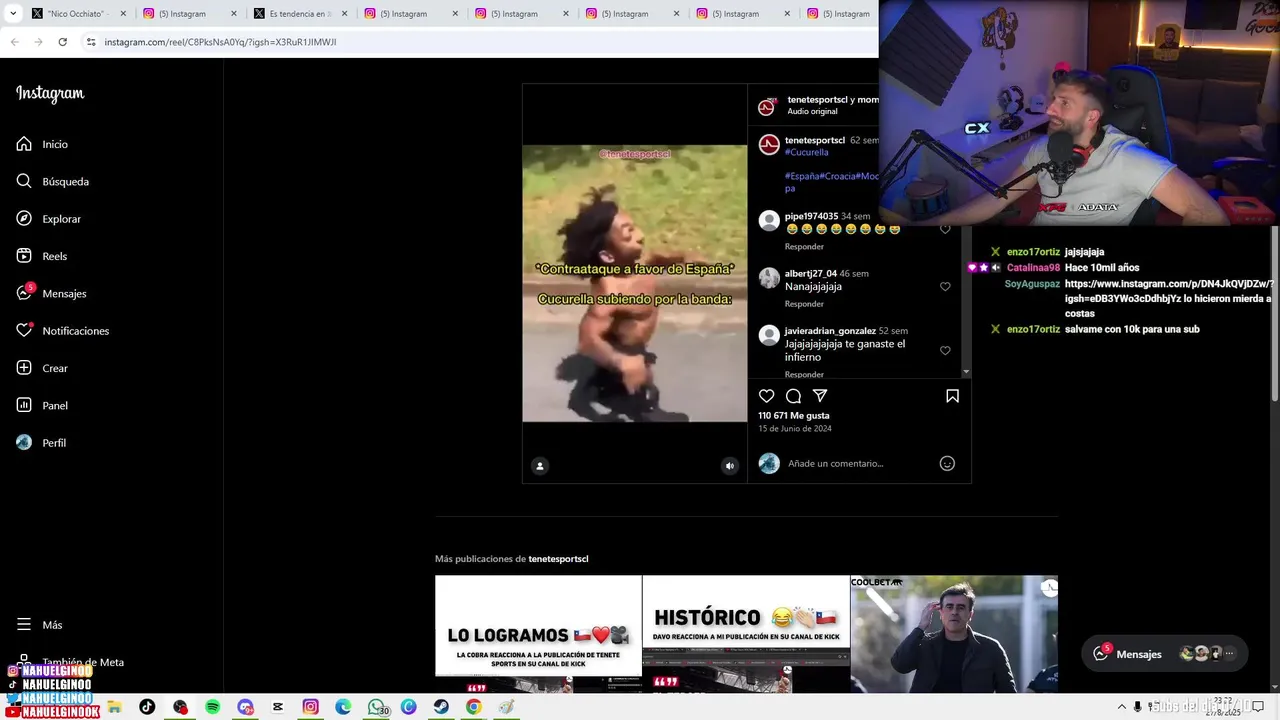The width and height of the screenshot is (1280, 720).
Task: Reload the Instagram page
Action: (x=62, y=42)
